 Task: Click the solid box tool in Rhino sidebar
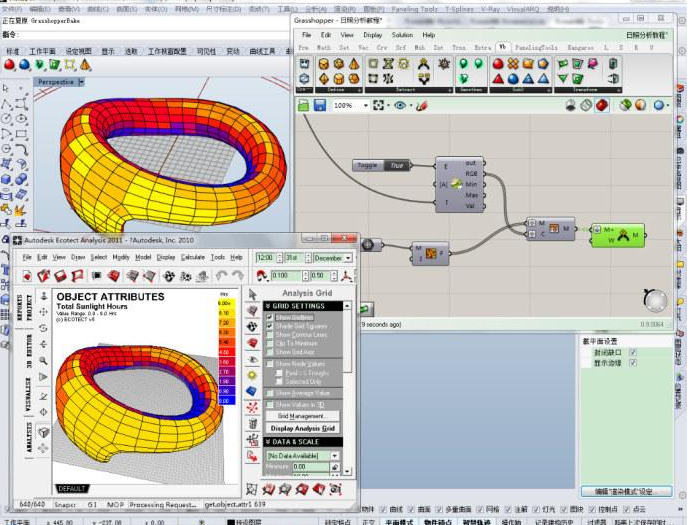[x=6, y=180]
